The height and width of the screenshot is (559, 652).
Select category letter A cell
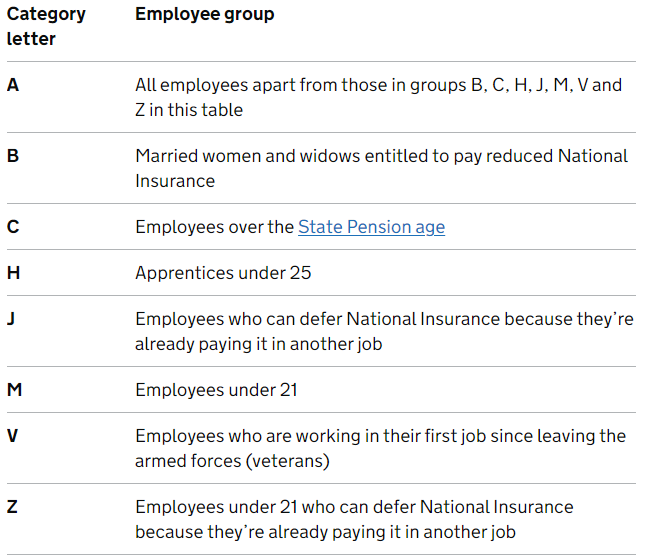click(x=13, y=85)
